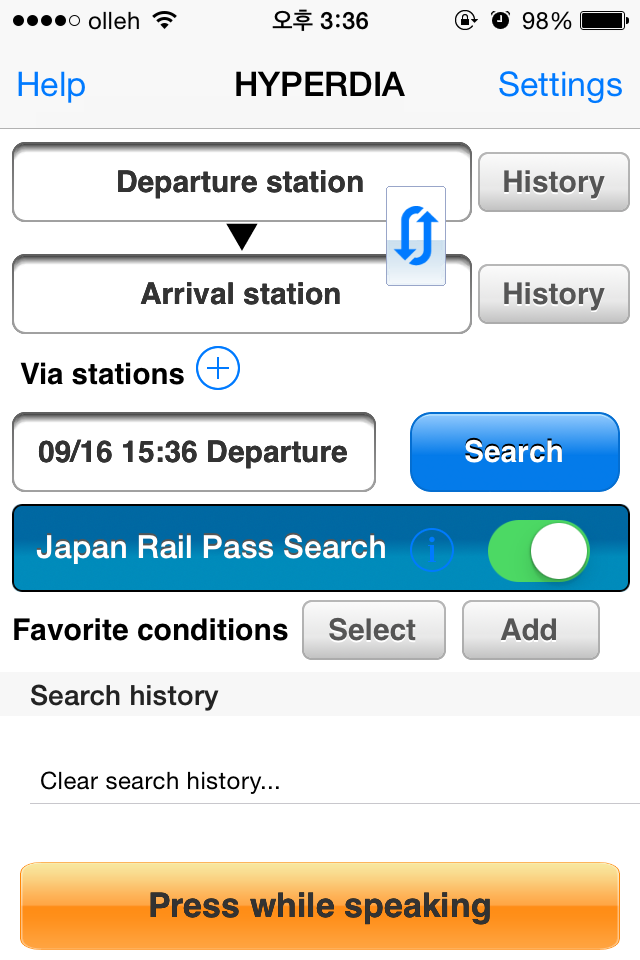Open History for arrival station
The image size is (640, 960).
click(x=553, y=294)
